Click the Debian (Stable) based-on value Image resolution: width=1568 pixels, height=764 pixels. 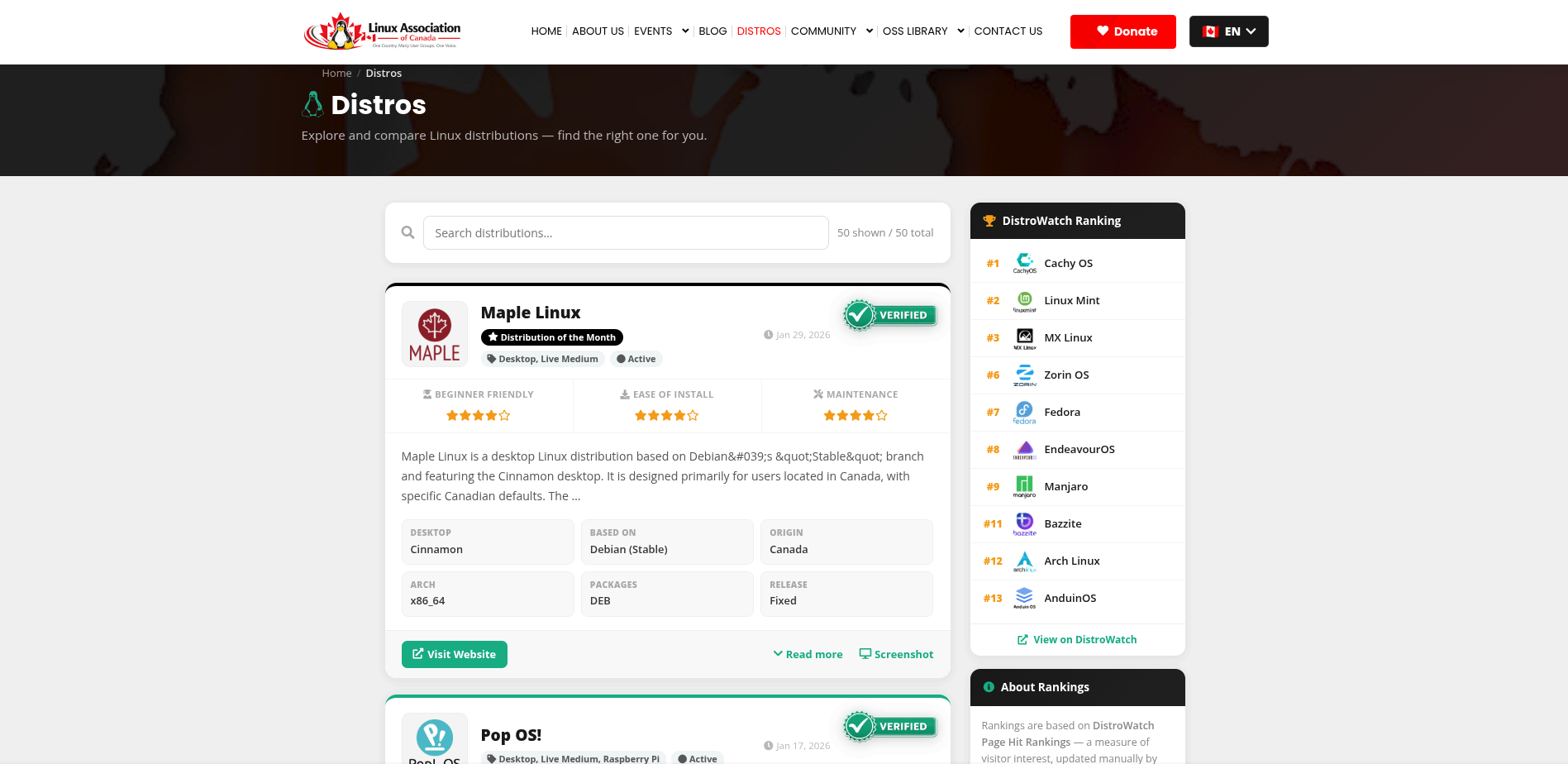[x=629, y=549]
